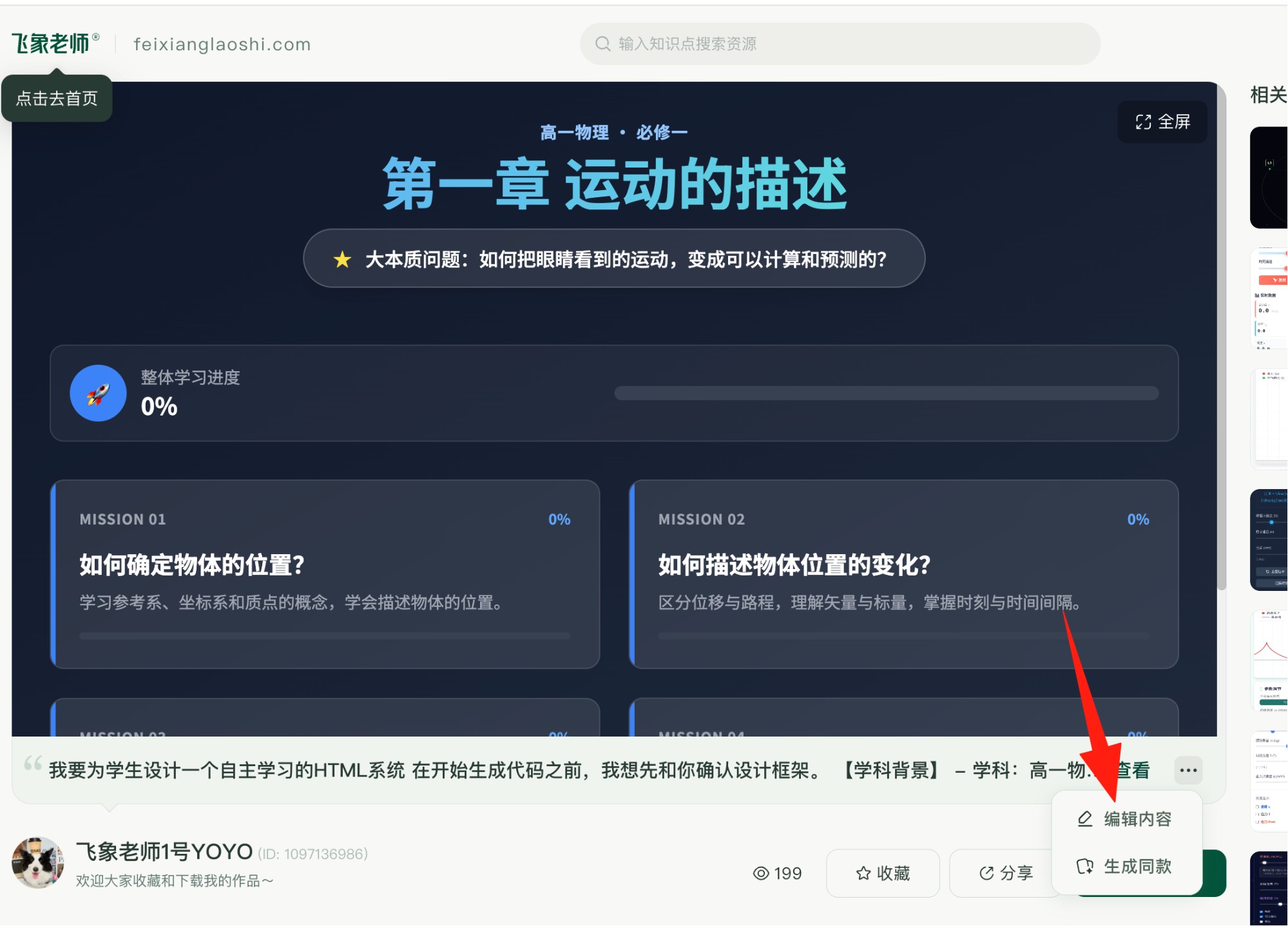Click the MISSION 02 0% label

click(x=1138, y=519)
